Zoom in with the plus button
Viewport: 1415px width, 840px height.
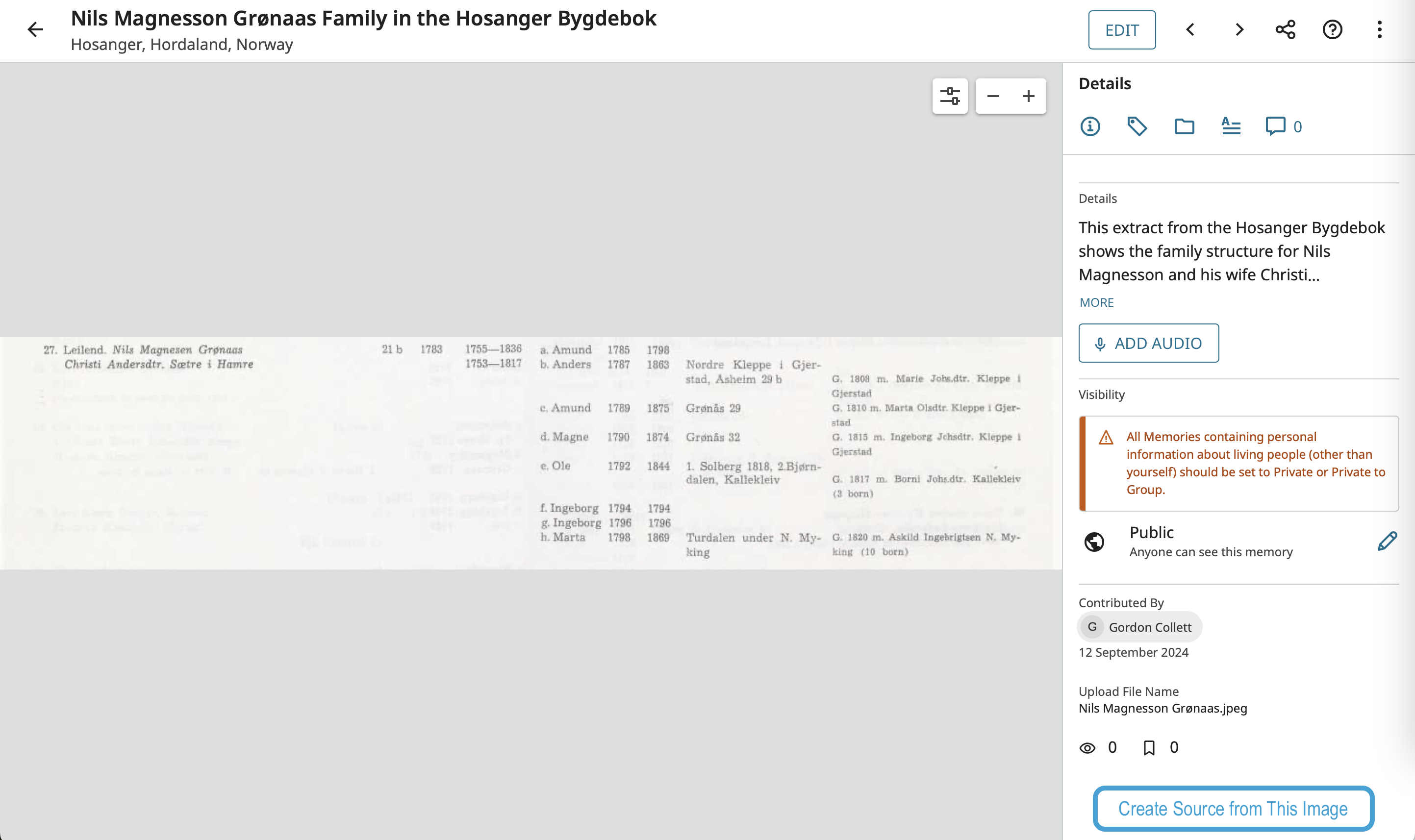pyautogui.click(x=1028, y=96)
